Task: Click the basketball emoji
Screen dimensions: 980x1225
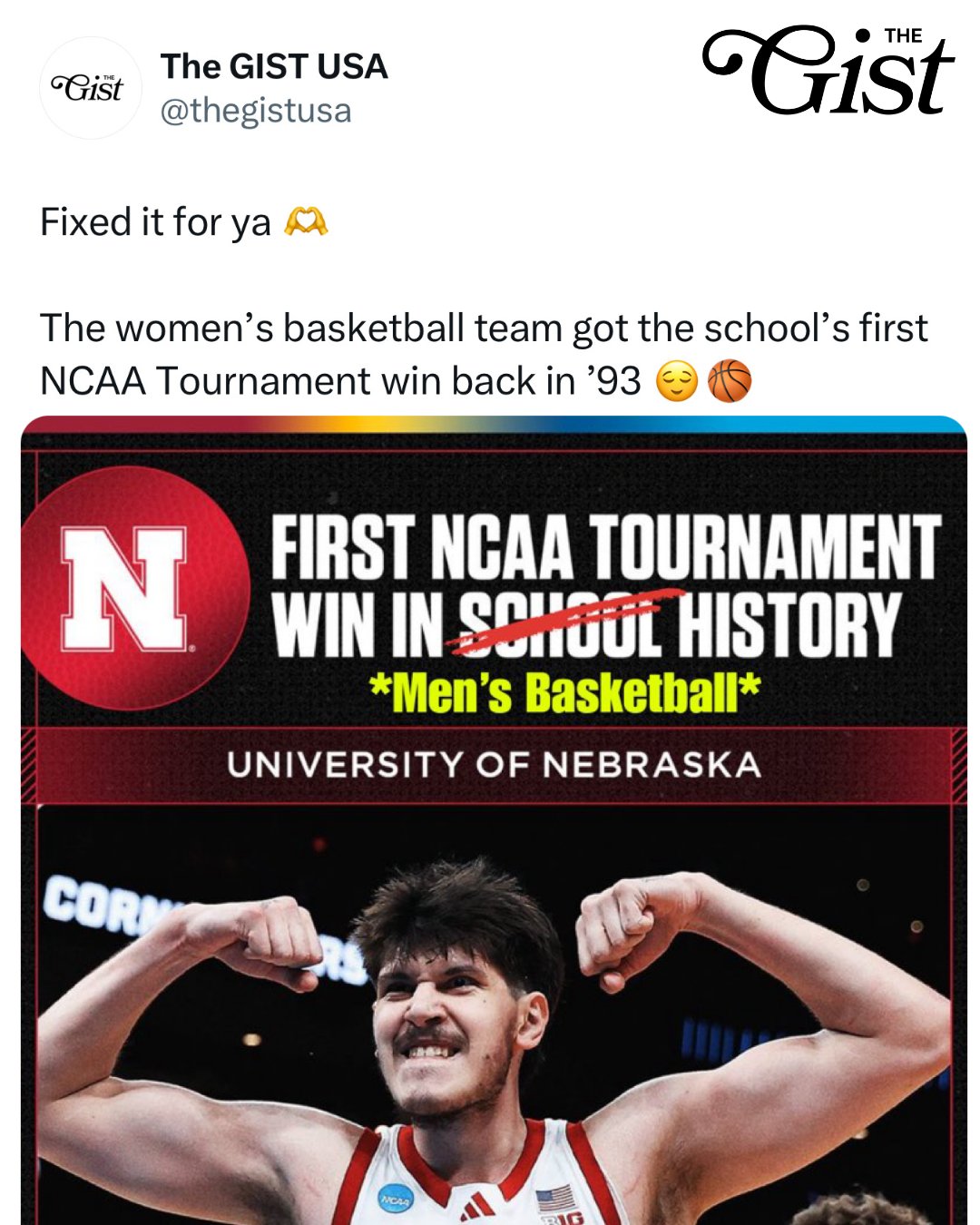Action: click(x=730, y=381)
